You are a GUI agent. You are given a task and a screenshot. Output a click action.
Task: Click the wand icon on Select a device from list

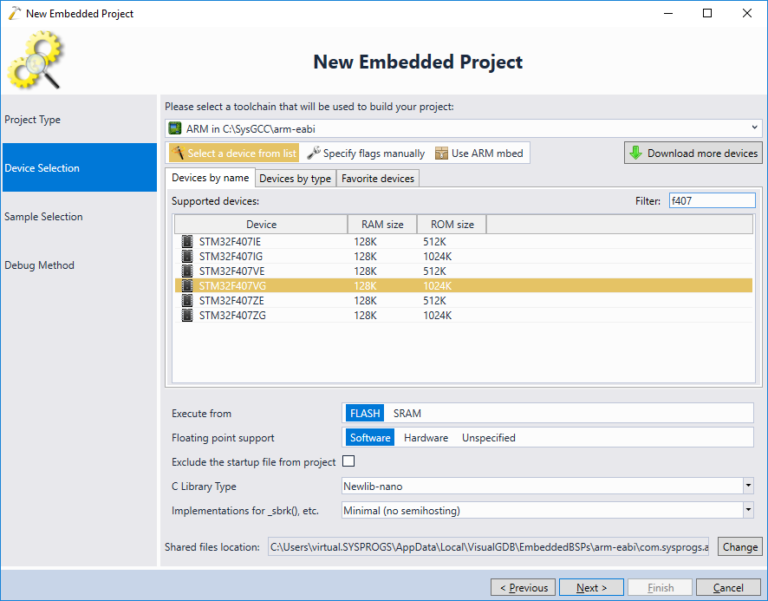[x=178, y=153]
